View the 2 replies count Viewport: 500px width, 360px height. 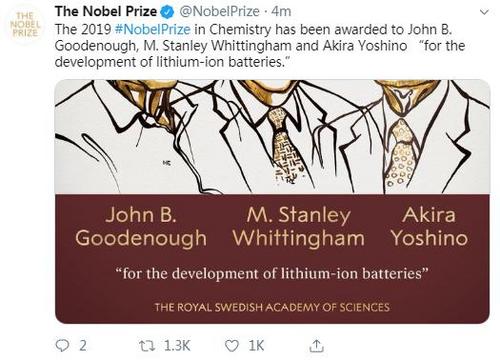point(83,346)
